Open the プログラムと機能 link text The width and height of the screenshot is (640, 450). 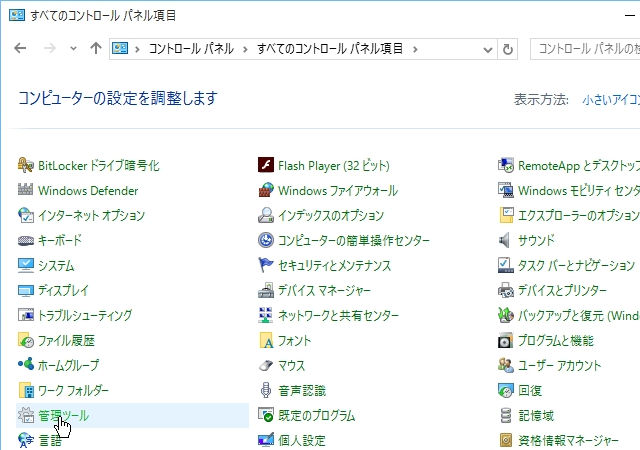(556, 340)
